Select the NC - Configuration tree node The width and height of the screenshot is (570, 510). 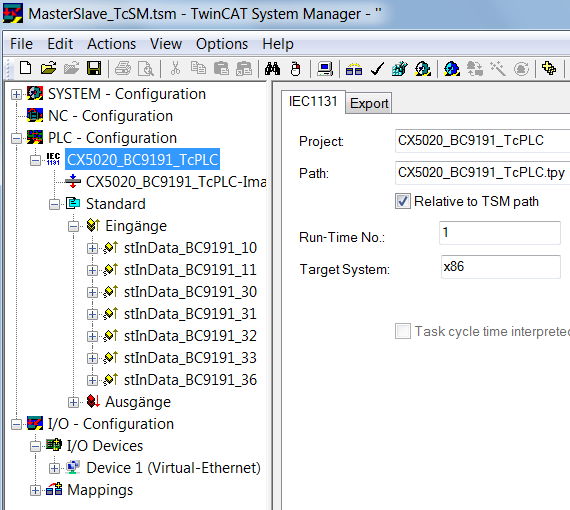(x=111, y=116)
